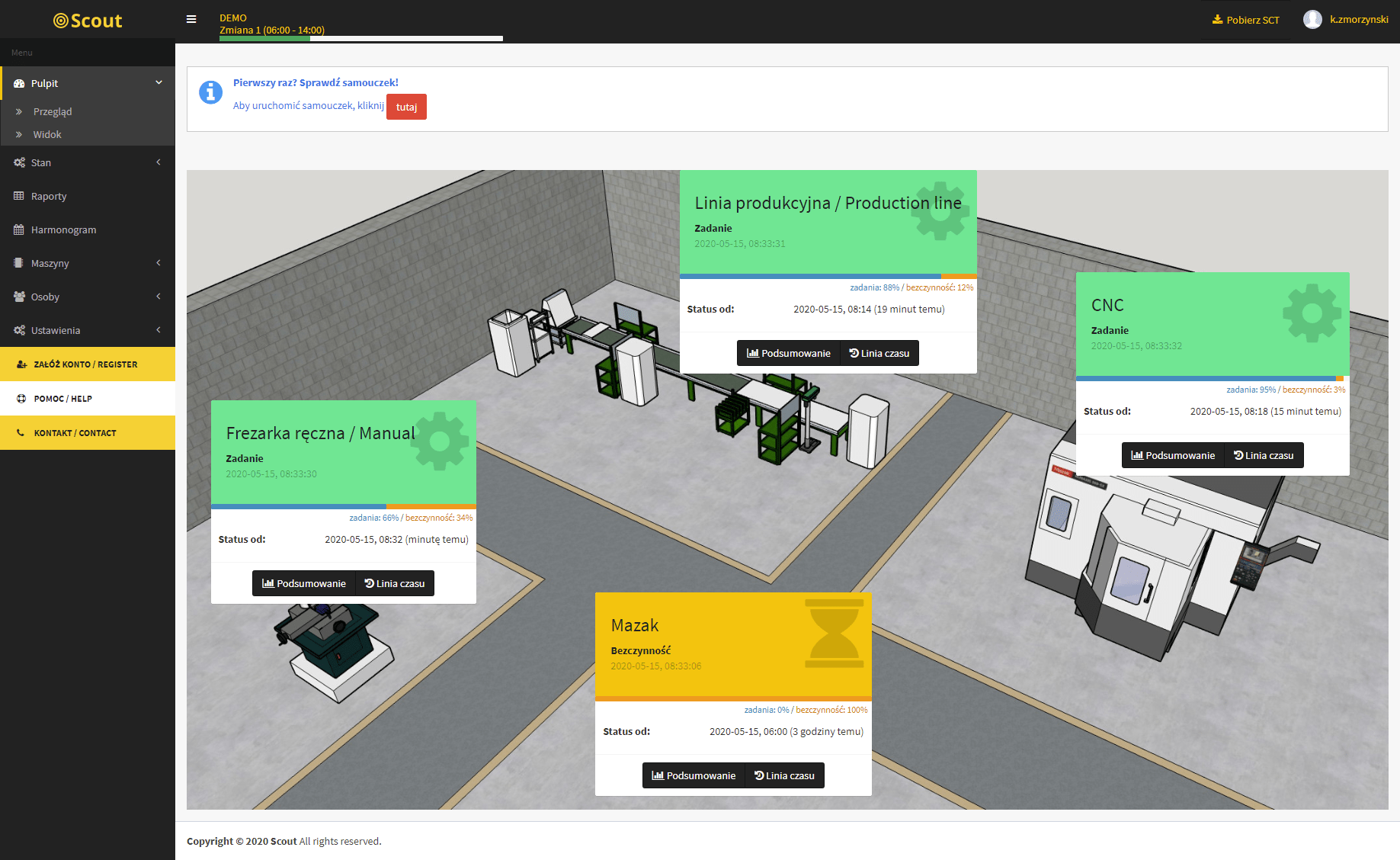Click the user avatar next to k.zmorzynski
This screenshot has height=860, width=1400.
pos(1312,20)
